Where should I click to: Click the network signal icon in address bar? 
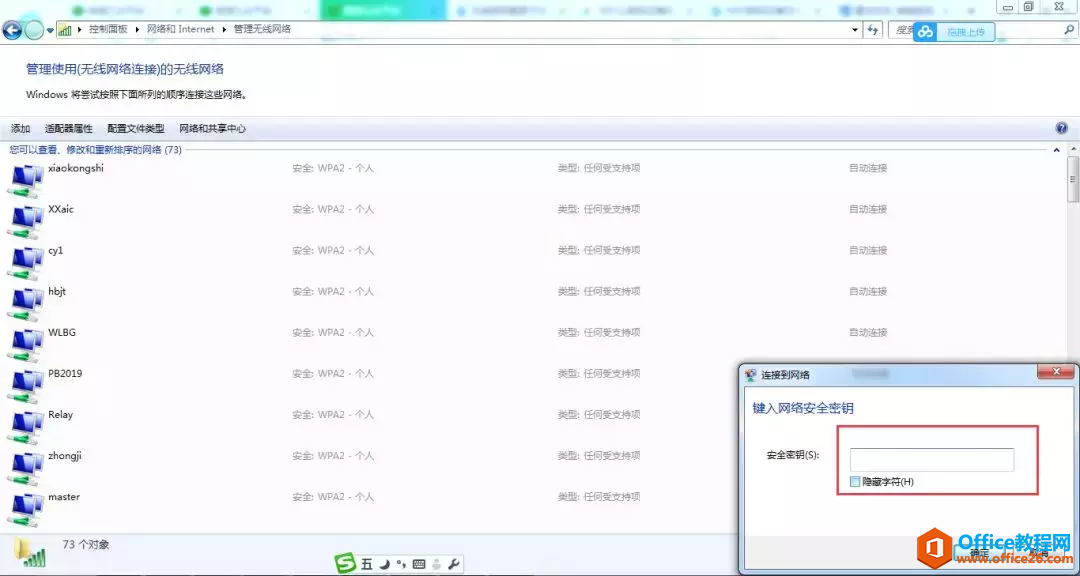(65, 30)
